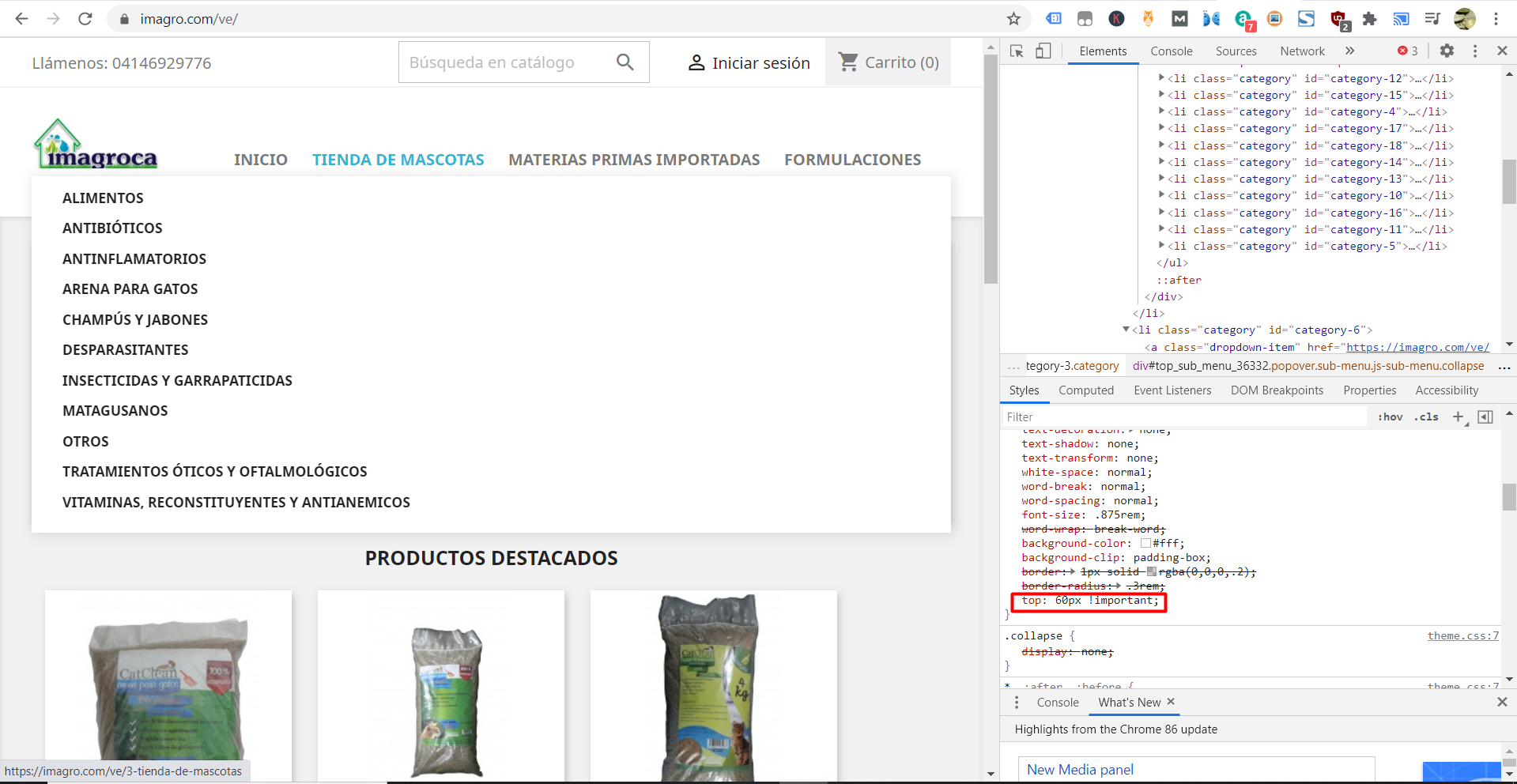The image size is (1517, 784).
Task: Expand the category-15 li node
Action: (x=1161, y=95)
